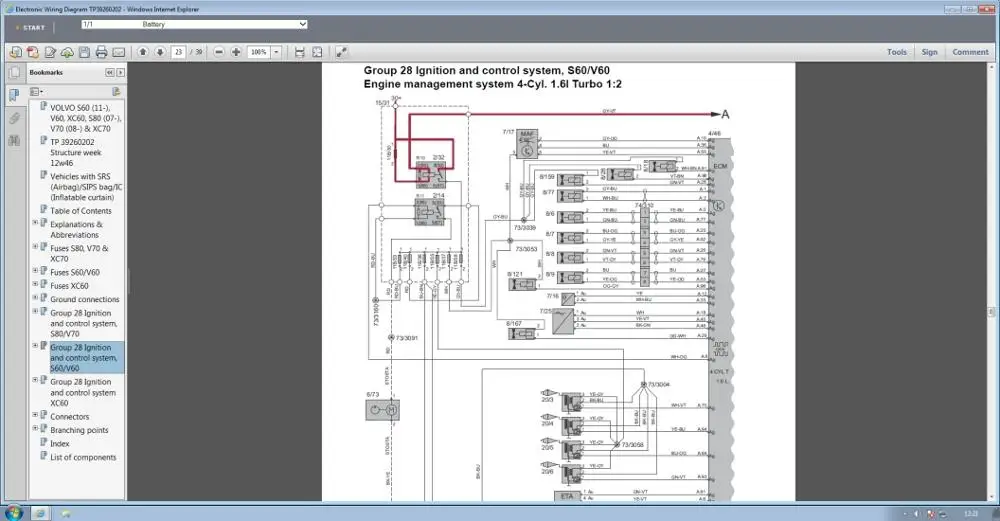
Task: Select the Ground connections bookmark text
Action: click(84, 299)
